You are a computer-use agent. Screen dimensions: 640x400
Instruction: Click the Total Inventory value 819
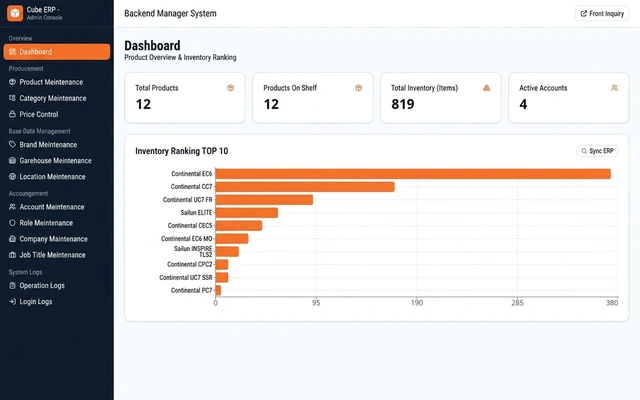(402, 104)
